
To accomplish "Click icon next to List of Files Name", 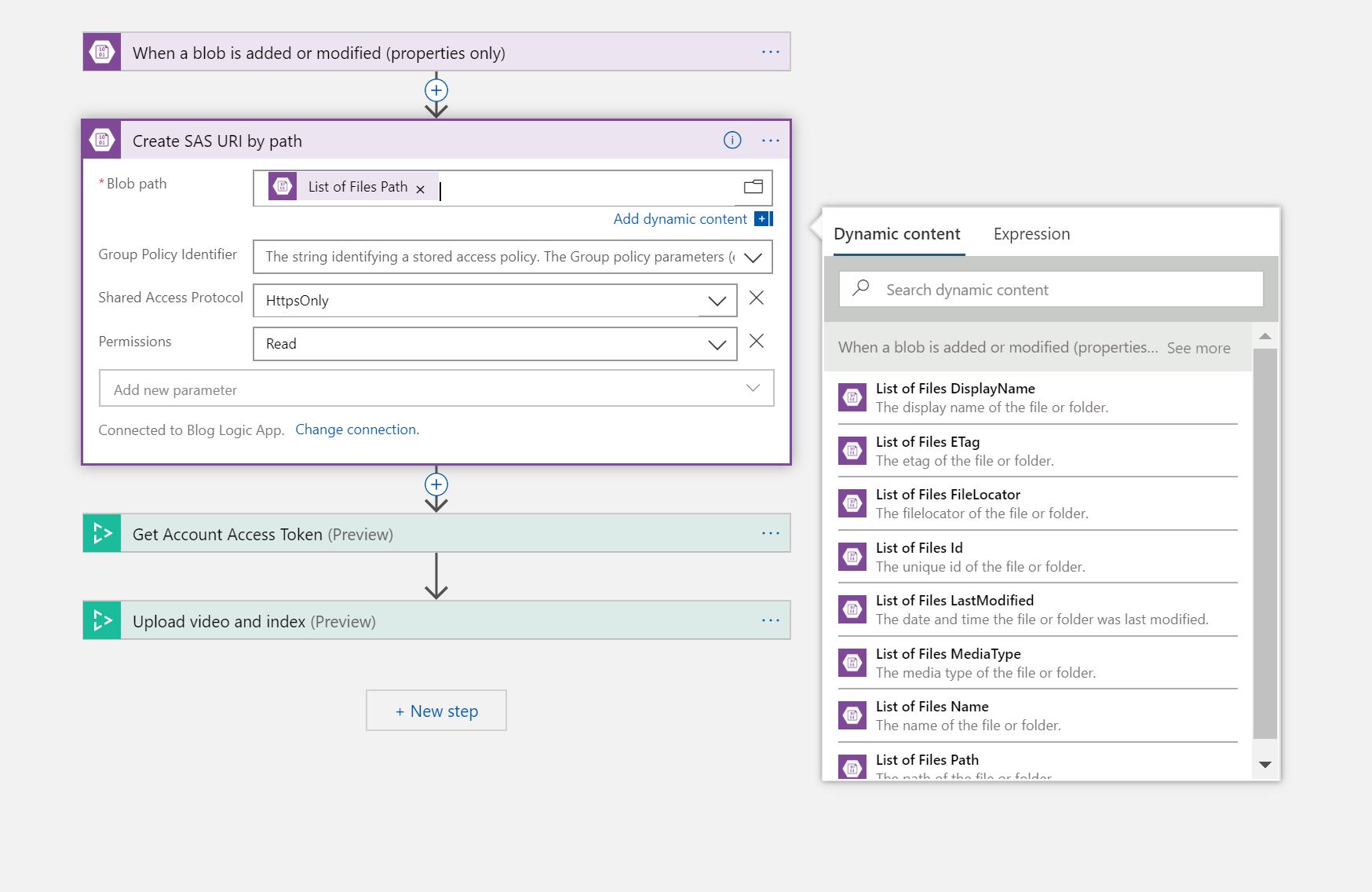I will (x=852, y=715).
